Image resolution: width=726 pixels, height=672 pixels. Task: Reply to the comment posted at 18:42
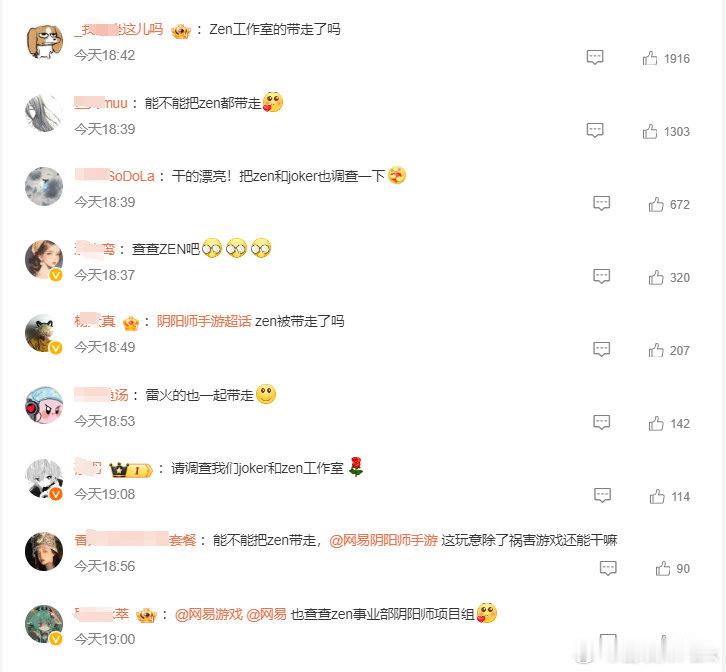click(x=595, y=57)
